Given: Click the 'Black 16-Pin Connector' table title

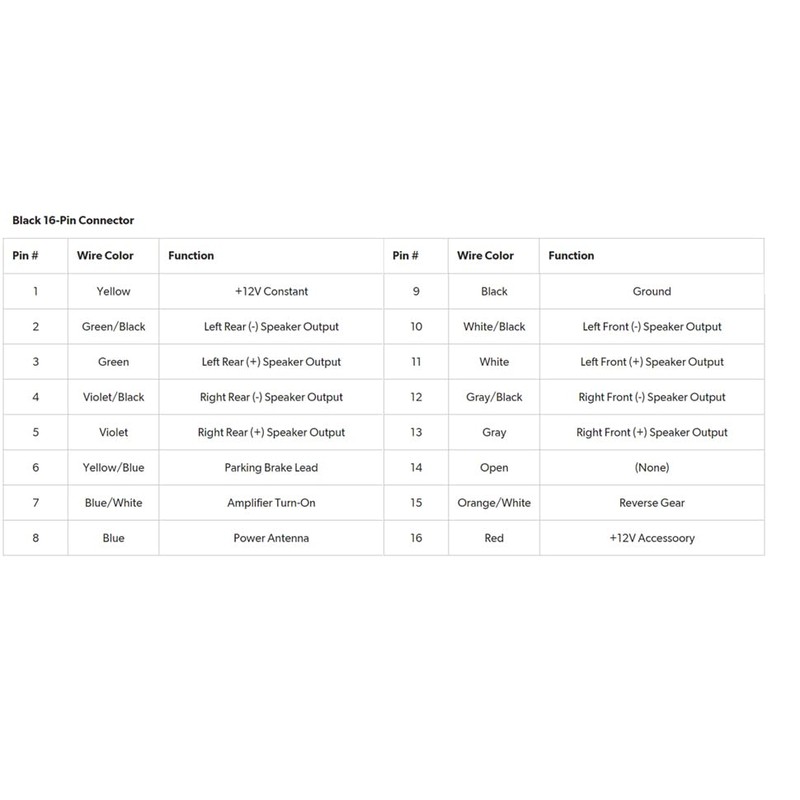Looking at the screenshot, I should [x=73, y=219].
